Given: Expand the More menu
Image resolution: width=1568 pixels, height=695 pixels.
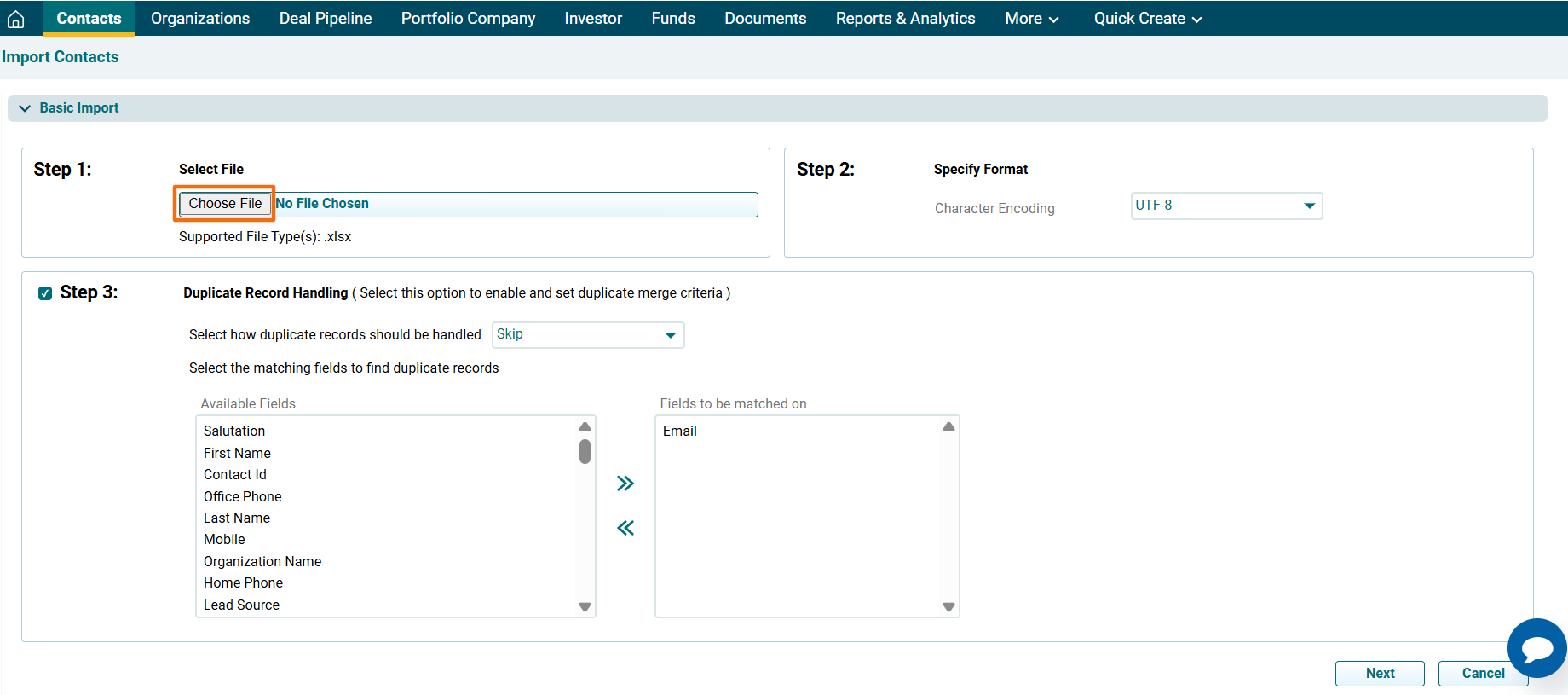Looking at the screenshot, I should click(x=1031, y=19).
